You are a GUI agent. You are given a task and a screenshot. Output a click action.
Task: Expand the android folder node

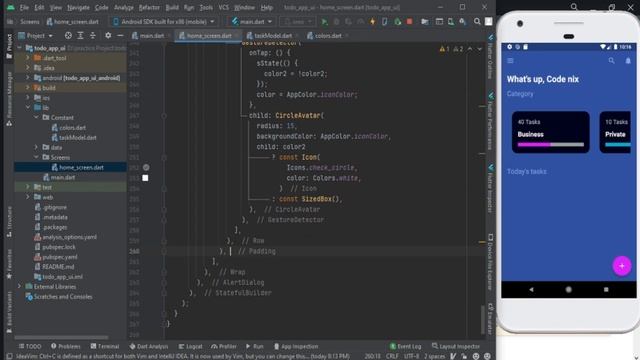click(28, 78)
